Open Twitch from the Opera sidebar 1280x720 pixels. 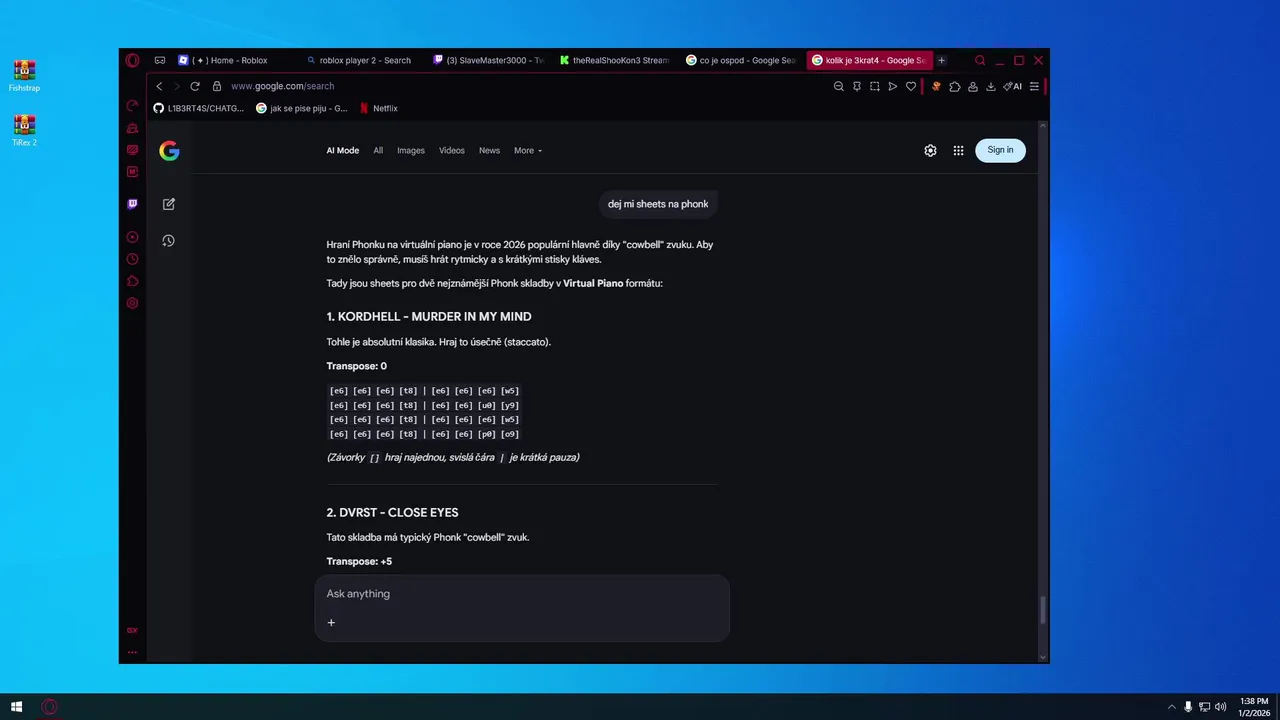pos(132,204)
